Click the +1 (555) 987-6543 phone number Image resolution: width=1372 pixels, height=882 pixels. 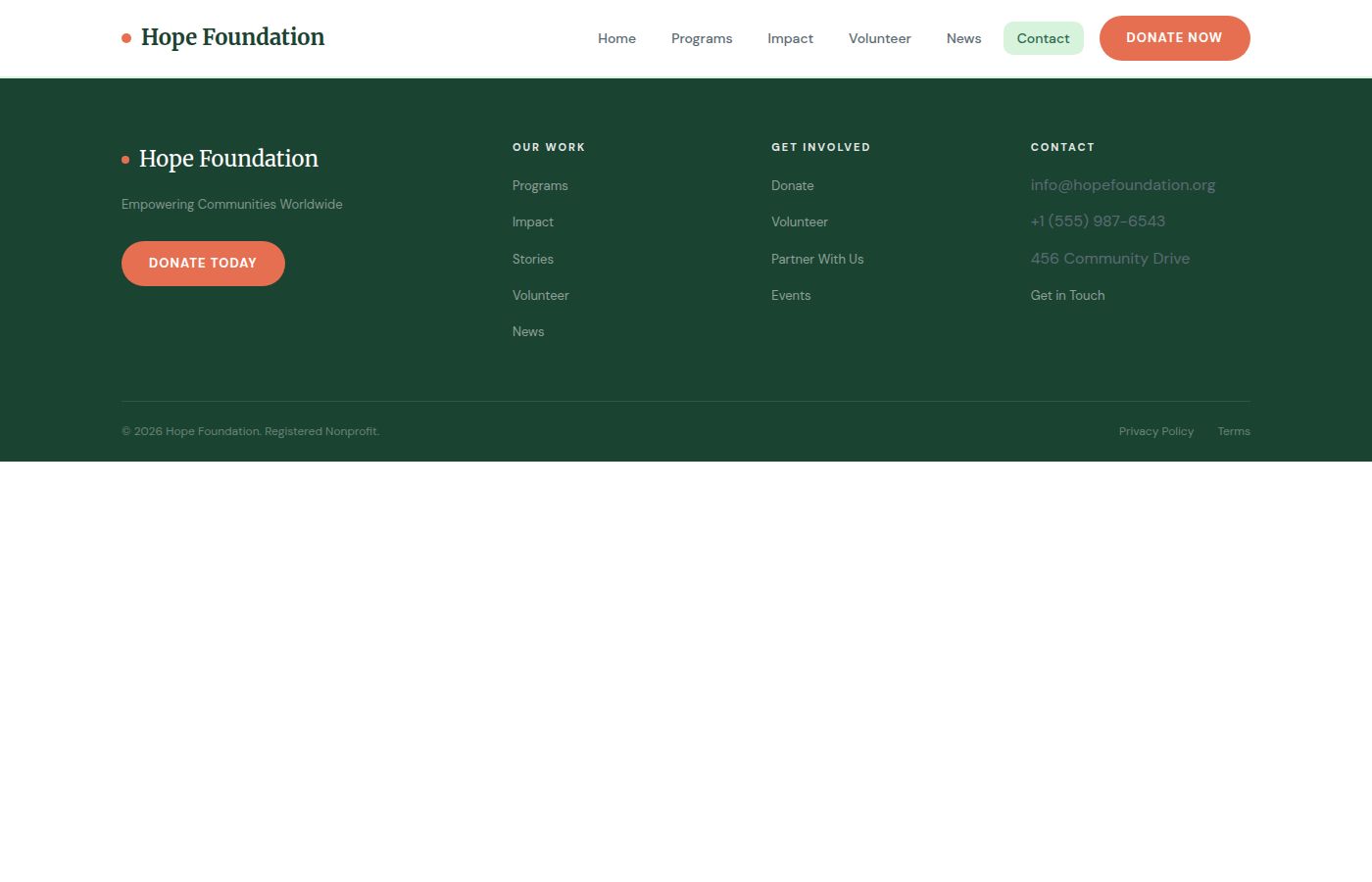point(1098,221)
